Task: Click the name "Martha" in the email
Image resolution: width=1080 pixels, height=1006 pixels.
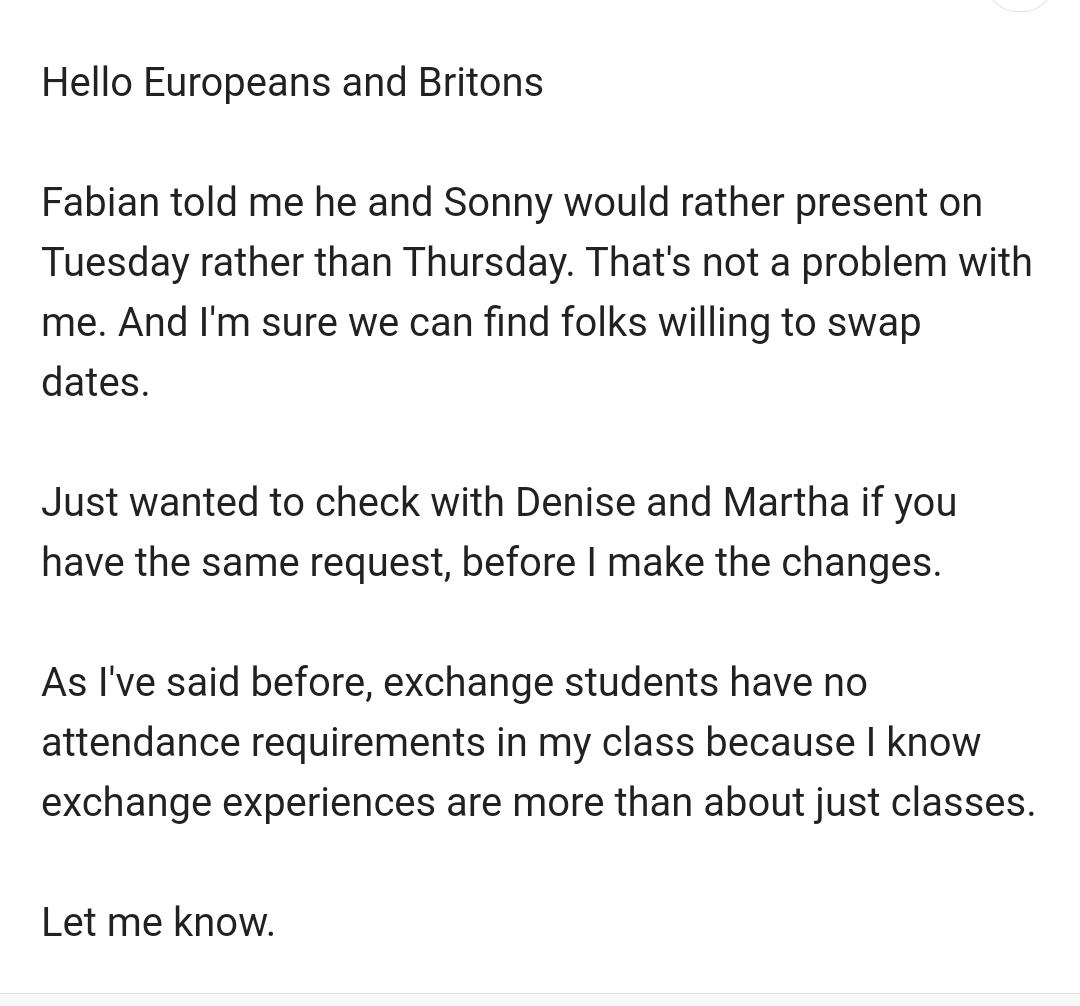Action: point(786,501)
